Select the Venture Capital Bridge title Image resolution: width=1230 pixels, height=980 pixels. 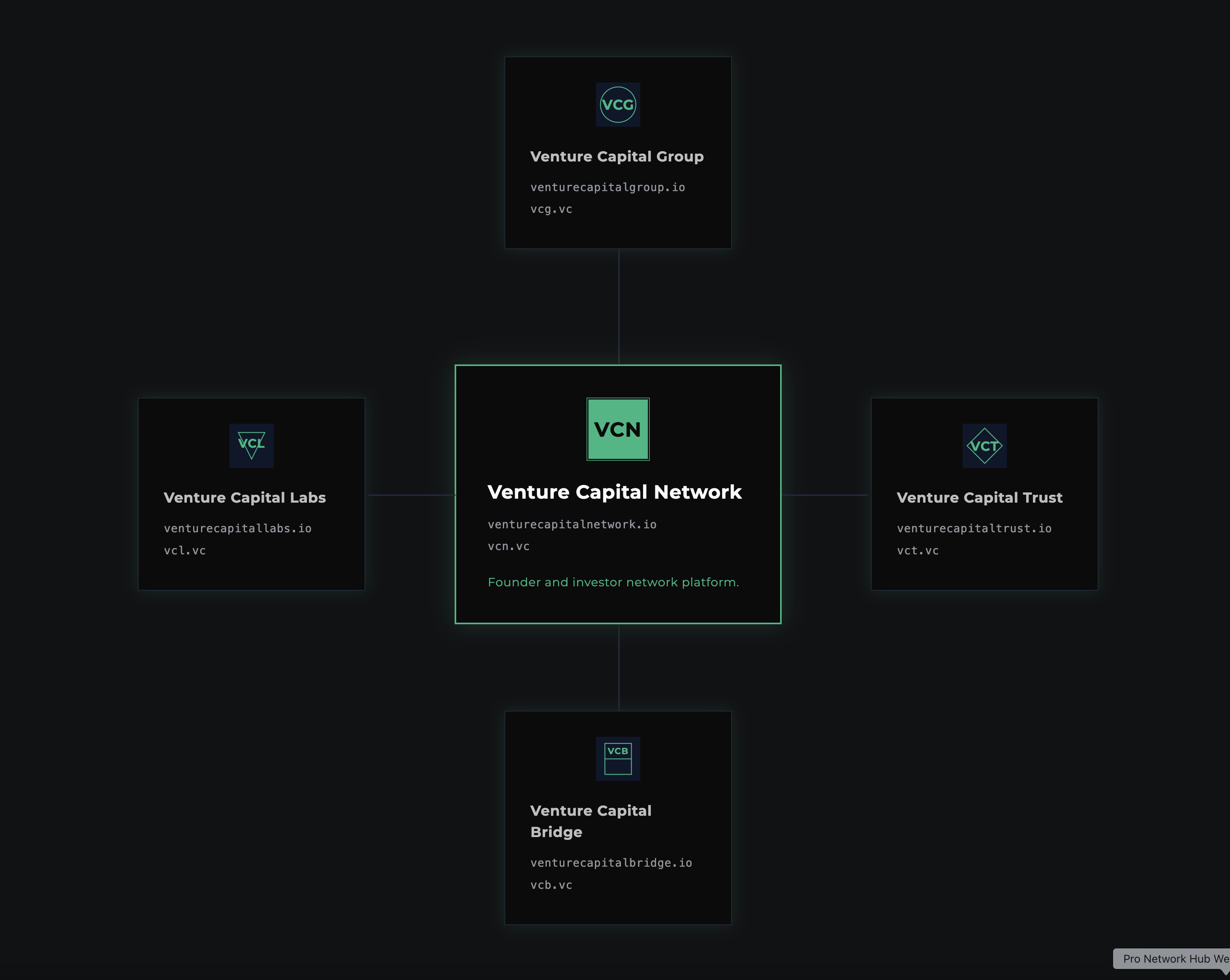[591, 821]
